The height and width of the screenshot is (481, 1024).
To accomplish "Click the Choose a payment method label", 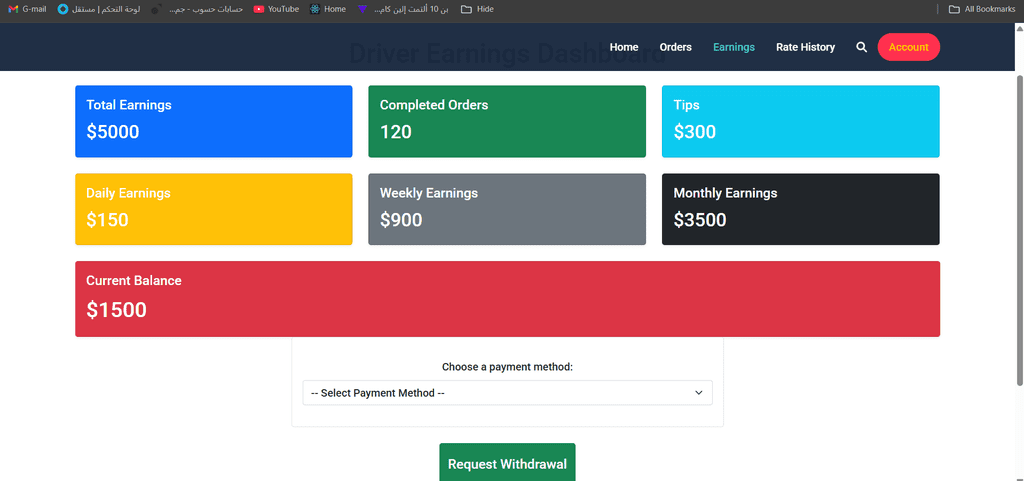I will click(x=507, y=367).
